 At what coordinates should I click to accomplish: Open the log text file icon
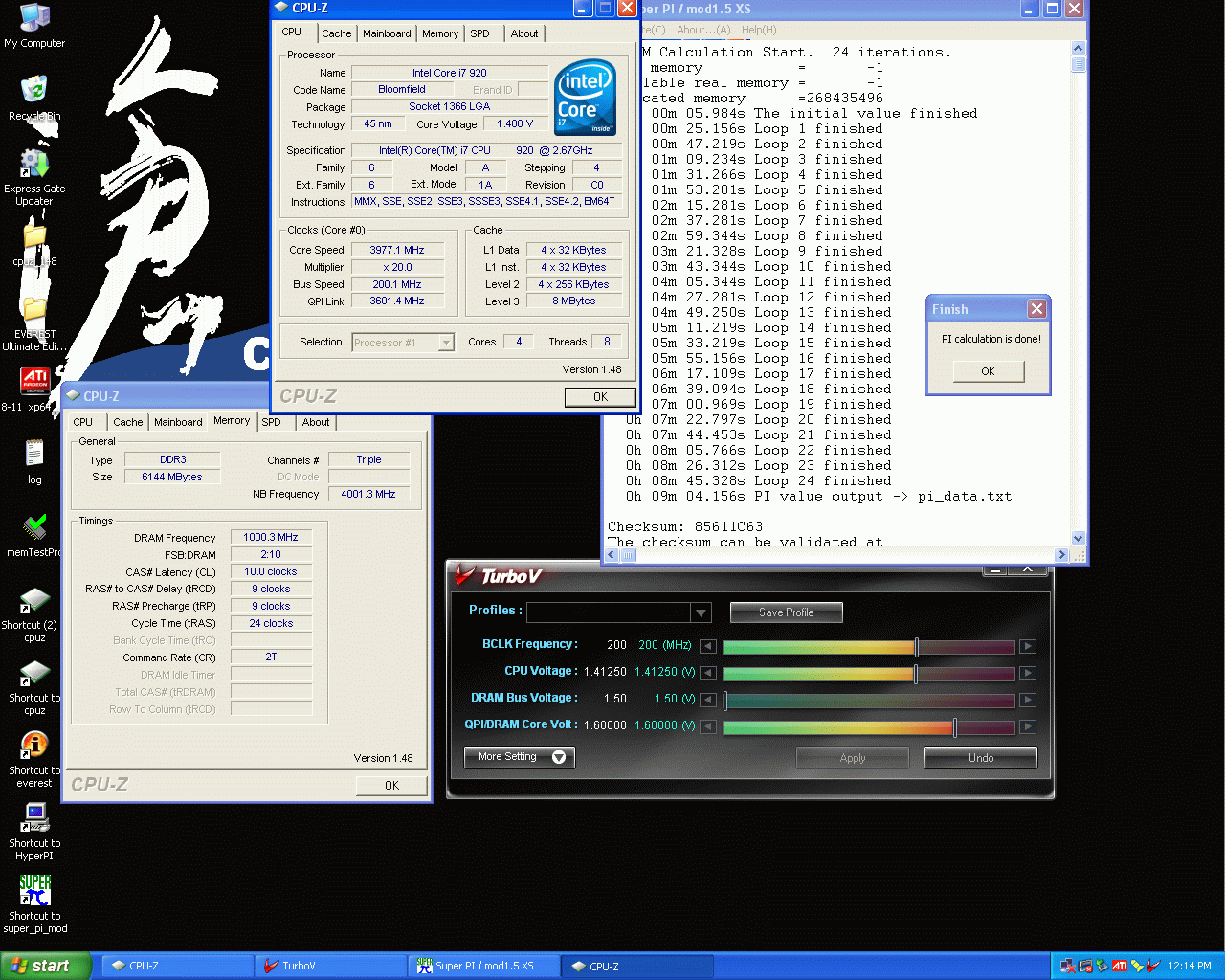[34, 462]
